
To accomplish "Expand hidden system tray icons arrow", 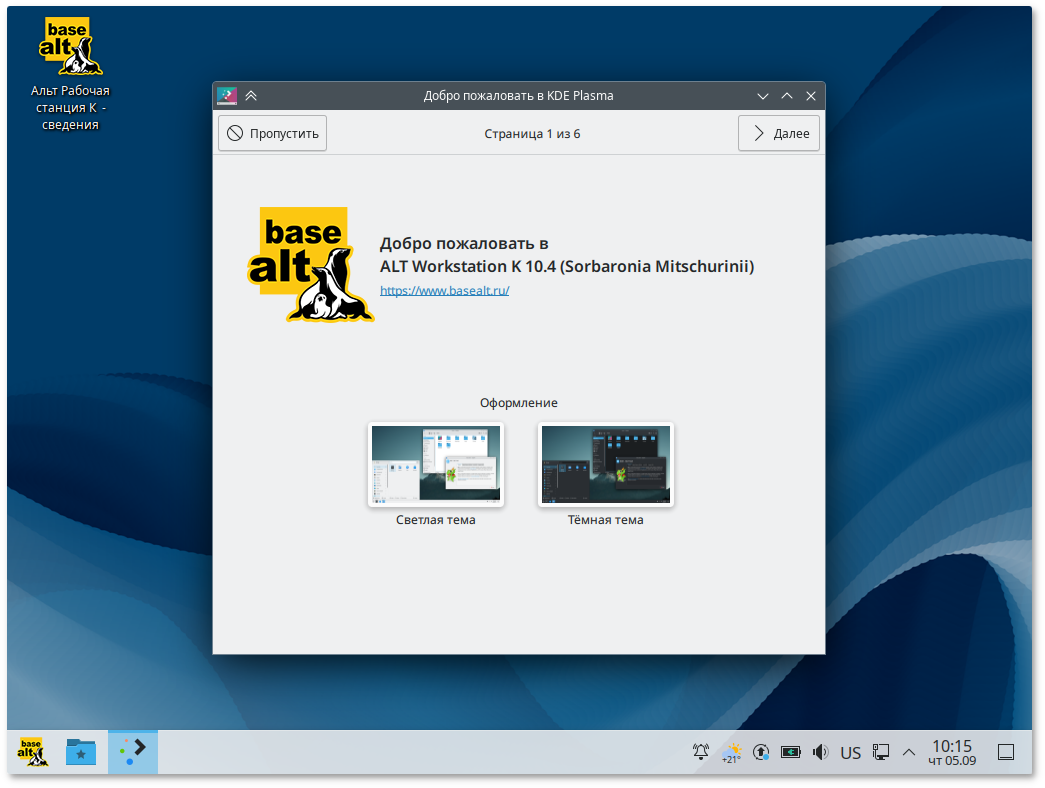I will [909, 752].
